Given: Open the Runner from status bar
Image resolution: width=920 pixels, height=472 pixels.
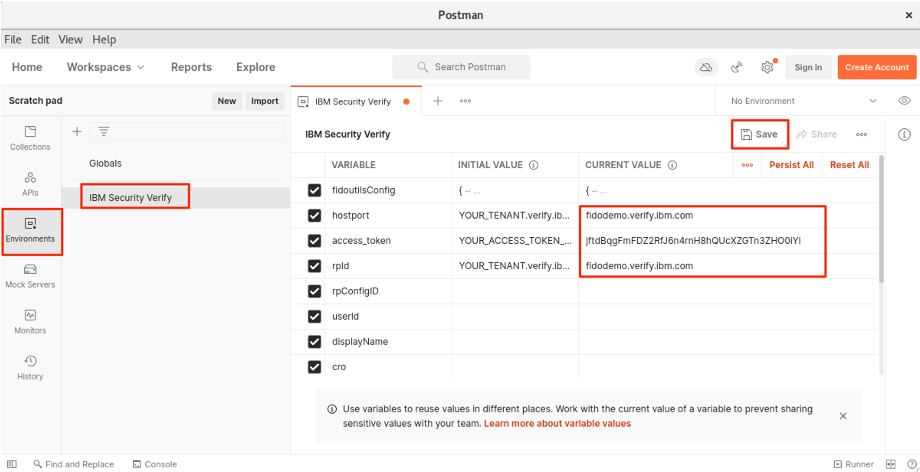Looking at the screenshot, I should tap(854, 464).
